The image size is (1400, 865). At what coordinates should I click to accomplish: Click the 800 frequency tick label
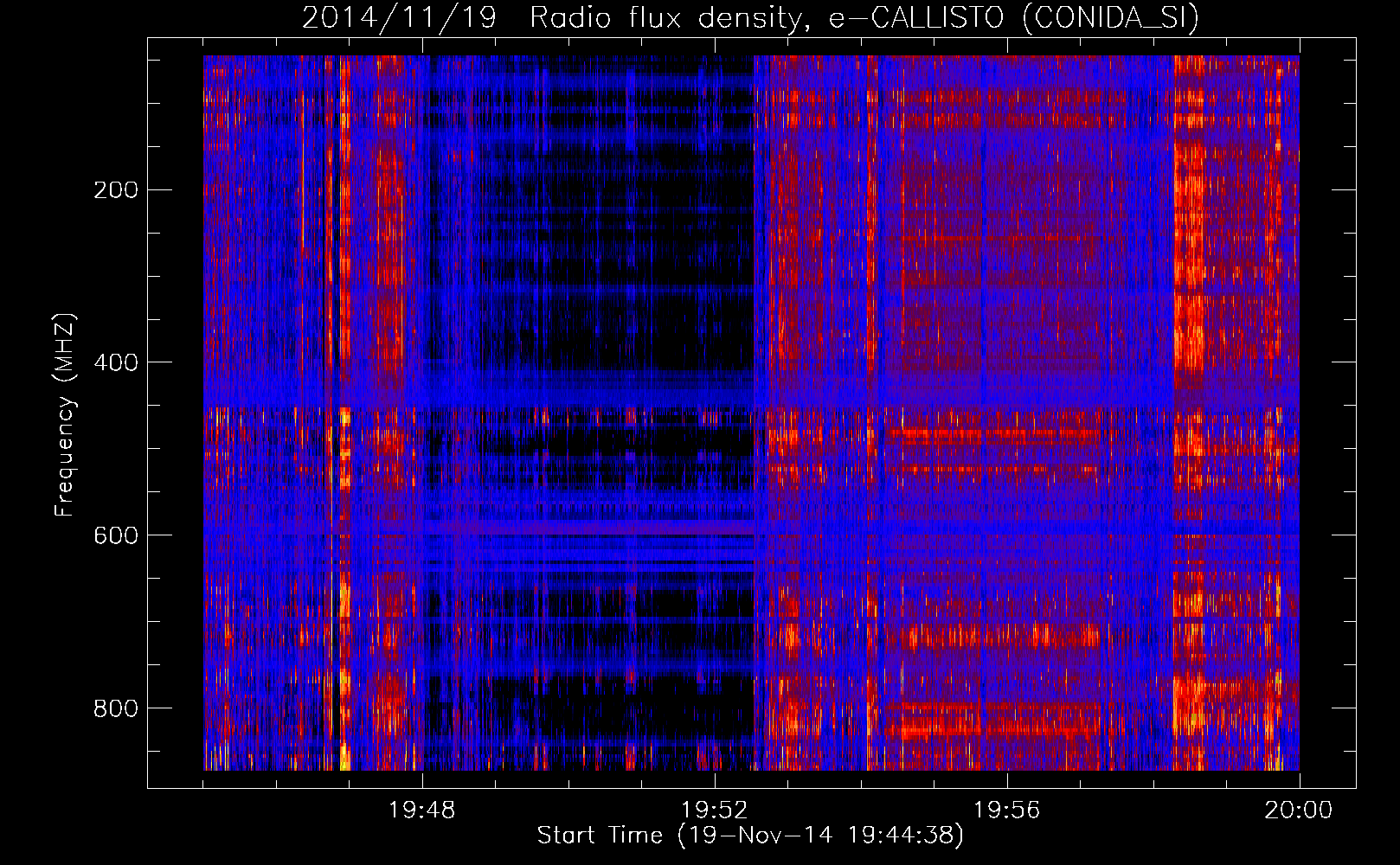coord(116,708)
